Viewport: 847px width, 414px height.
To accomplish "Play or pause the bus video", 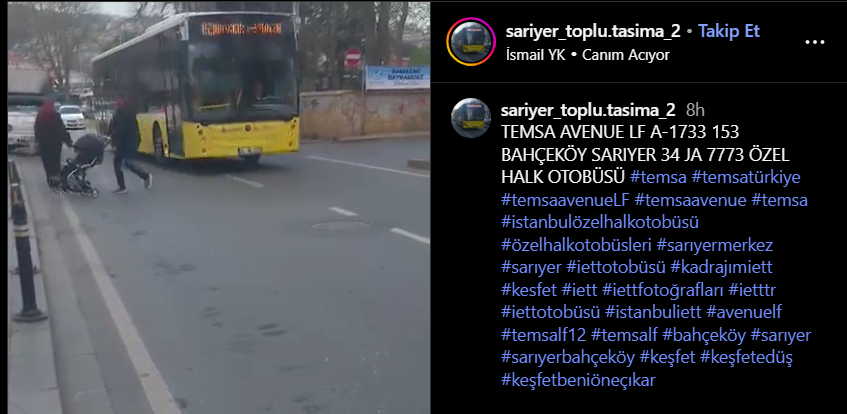I will (219, 207).
